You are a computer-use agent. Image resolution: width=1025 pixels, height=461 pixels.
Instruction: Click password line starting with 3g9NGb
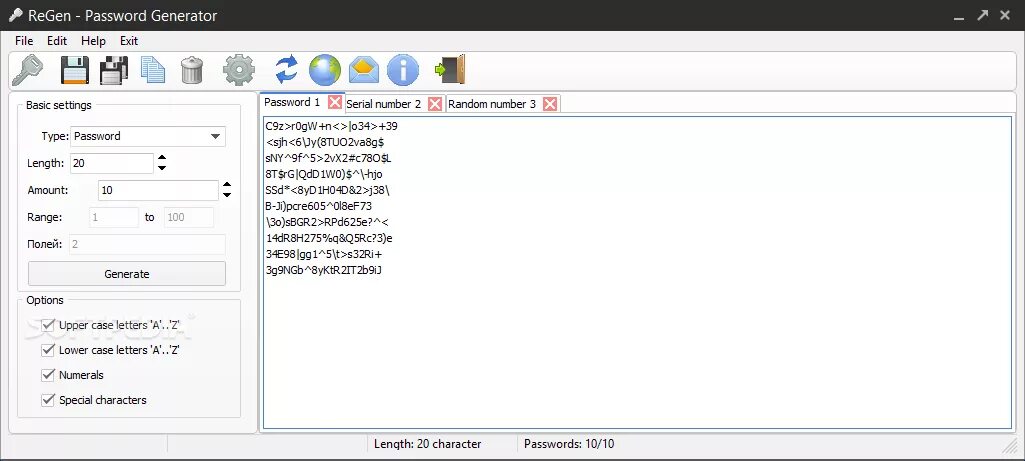click(x=324, y=270)
